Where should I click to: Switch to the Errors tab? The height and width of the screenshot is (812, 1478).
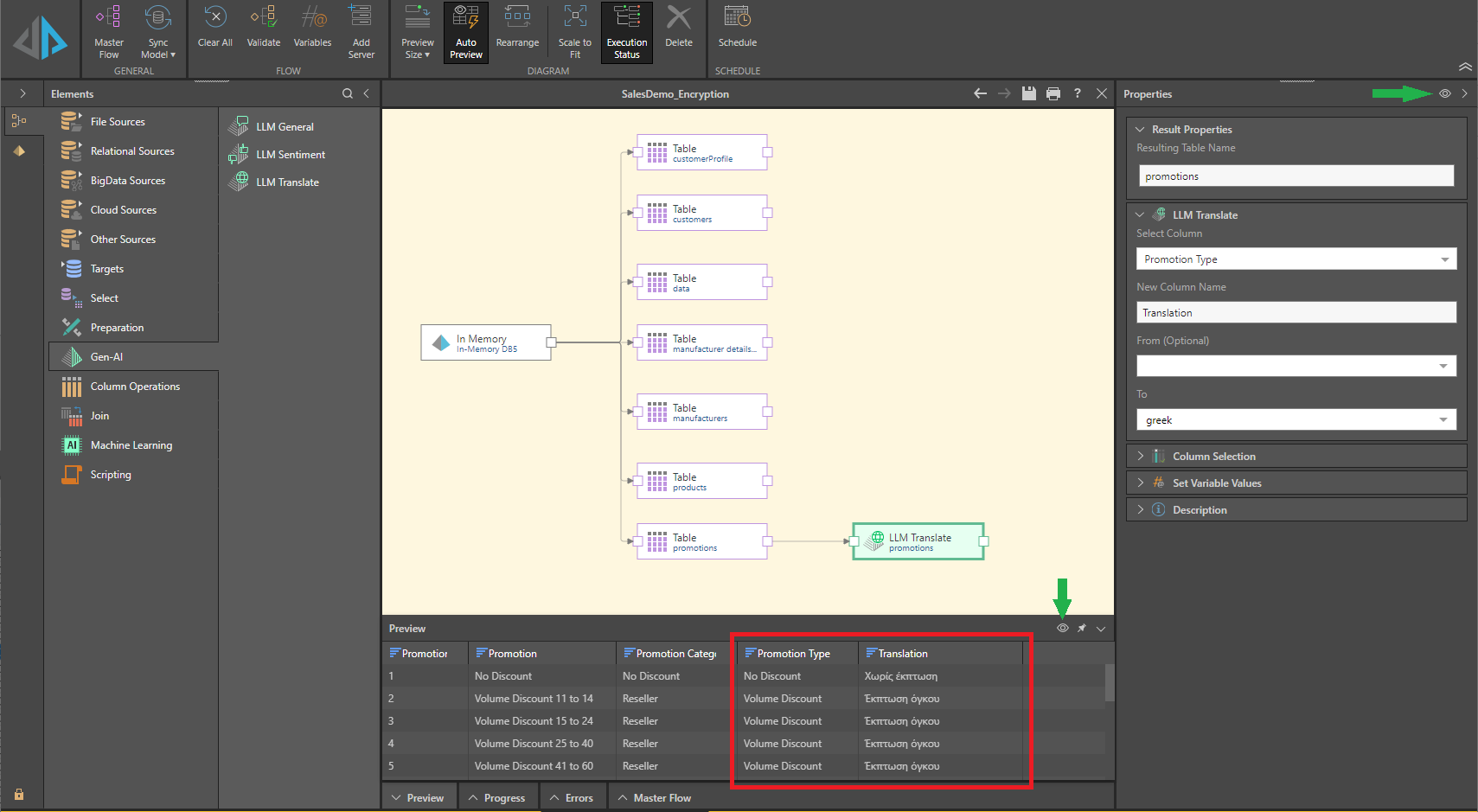coord(572,798)
